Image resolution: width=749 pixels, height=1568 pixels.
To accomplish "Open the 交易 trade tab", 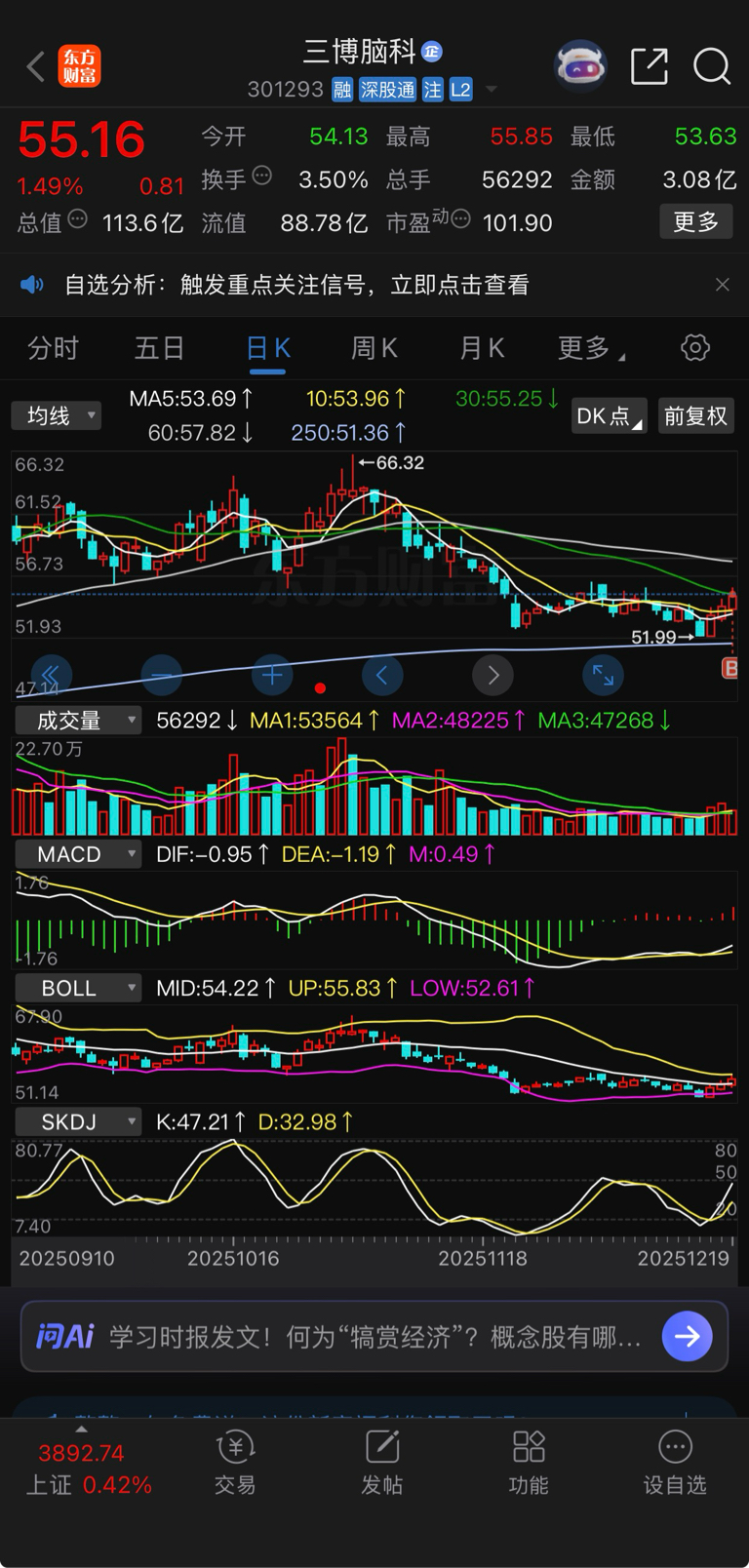I will pyautogui.click(x=235, y=1463).
